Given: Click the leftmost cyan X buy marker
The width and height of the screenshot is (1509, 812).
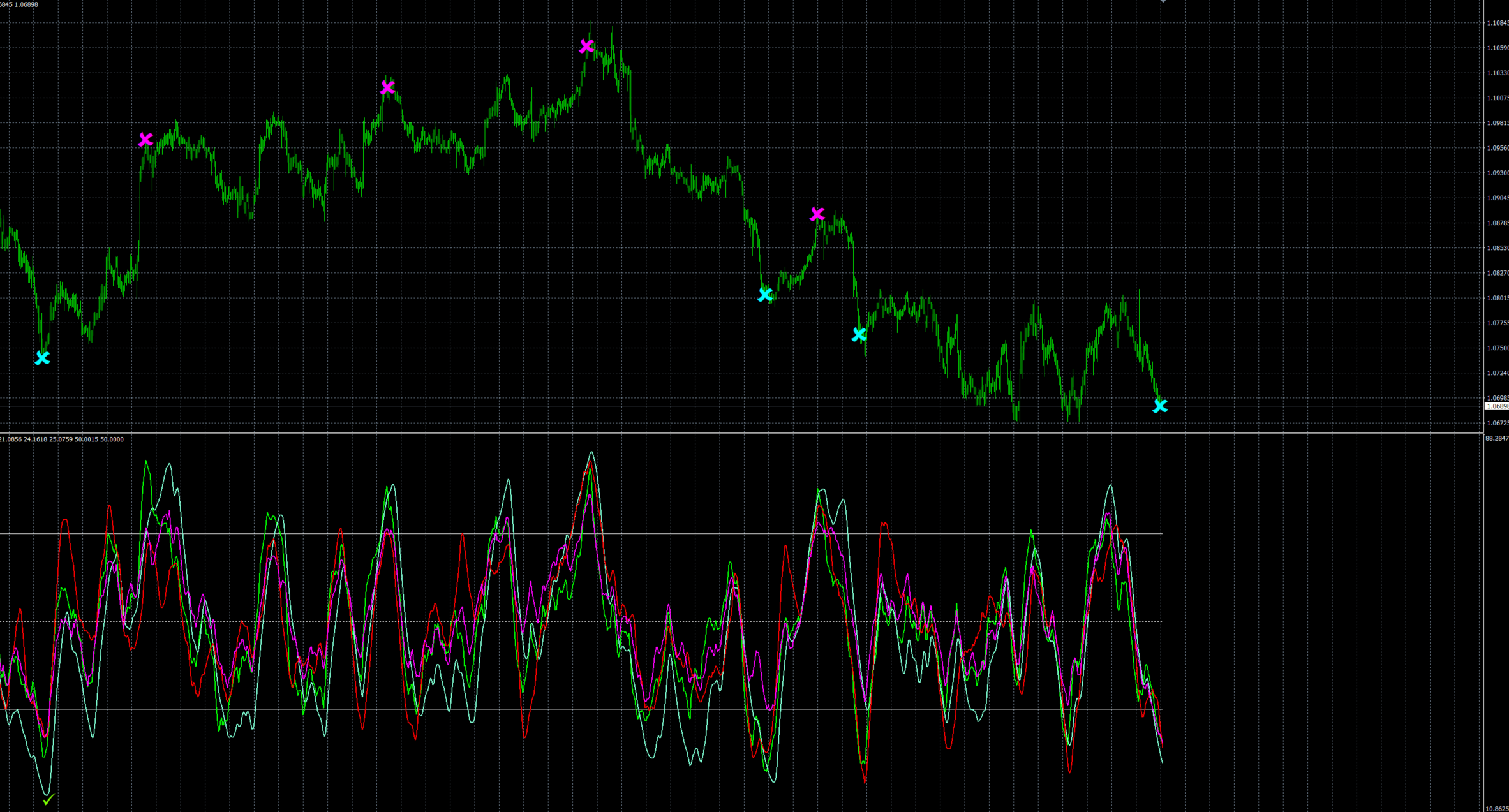Looking at the screenshot, I should [x=42, y=358].
